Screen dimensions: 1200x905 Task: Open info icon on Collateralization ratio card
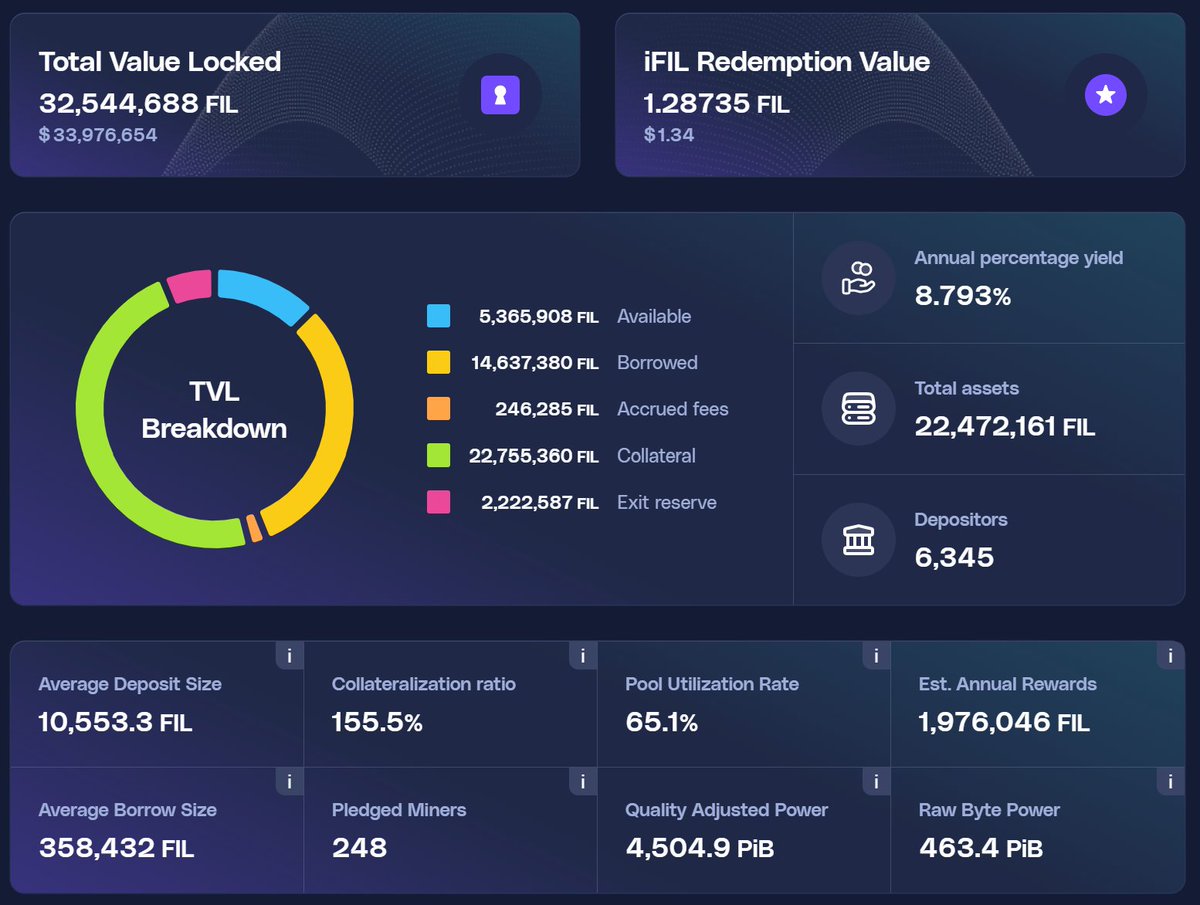(582, 656)
